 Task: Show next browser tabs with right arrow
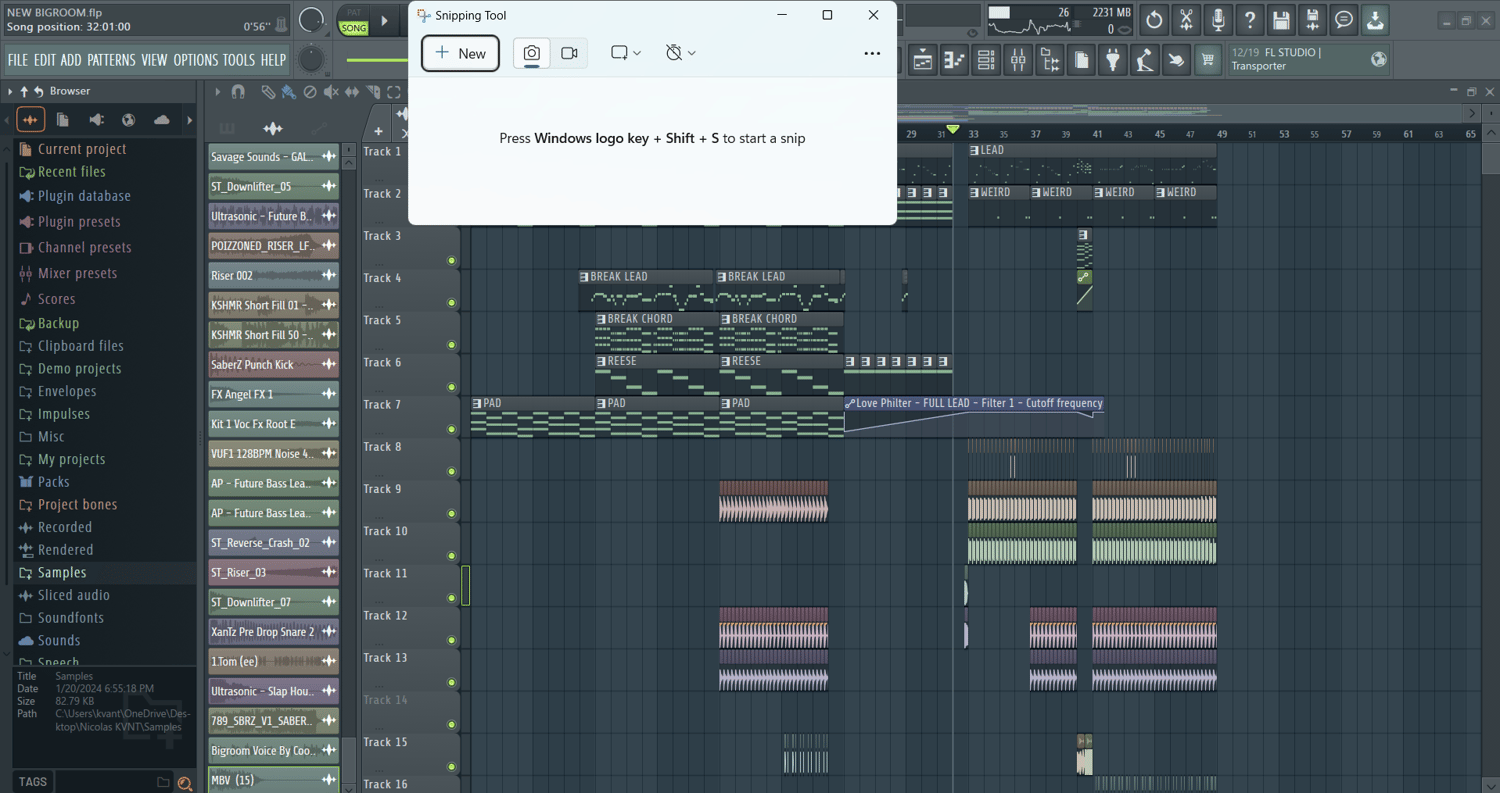189,120
